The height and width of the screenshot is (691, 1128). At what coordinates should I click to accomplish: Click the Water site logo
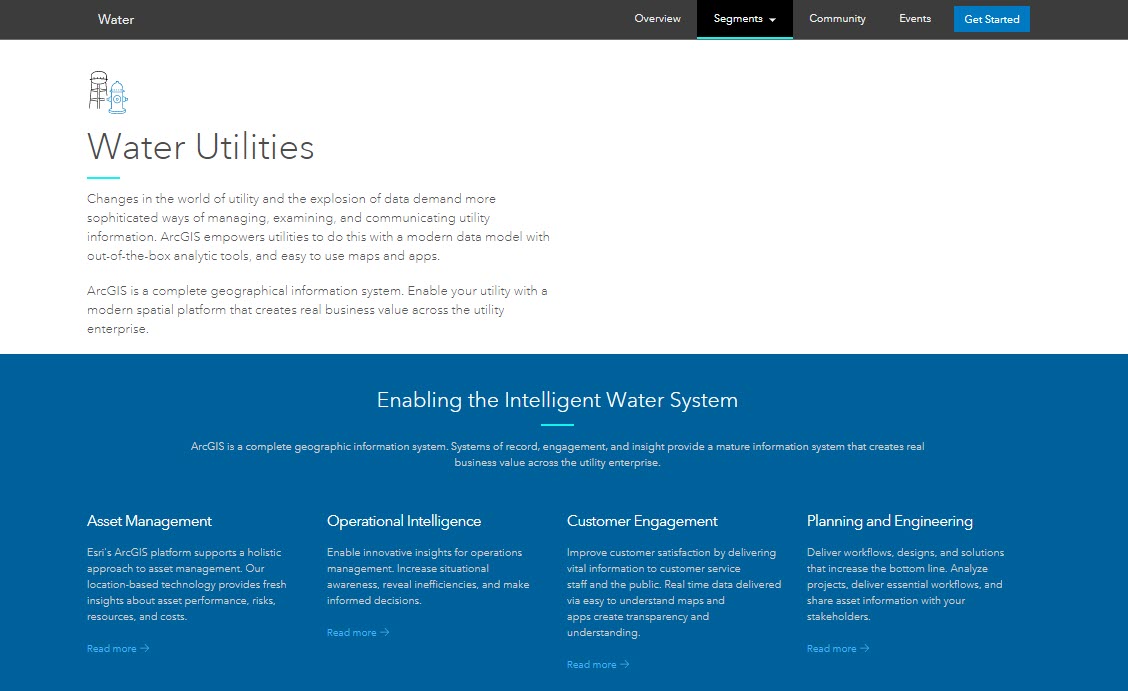pyautogui.click(x=116, y=19)
